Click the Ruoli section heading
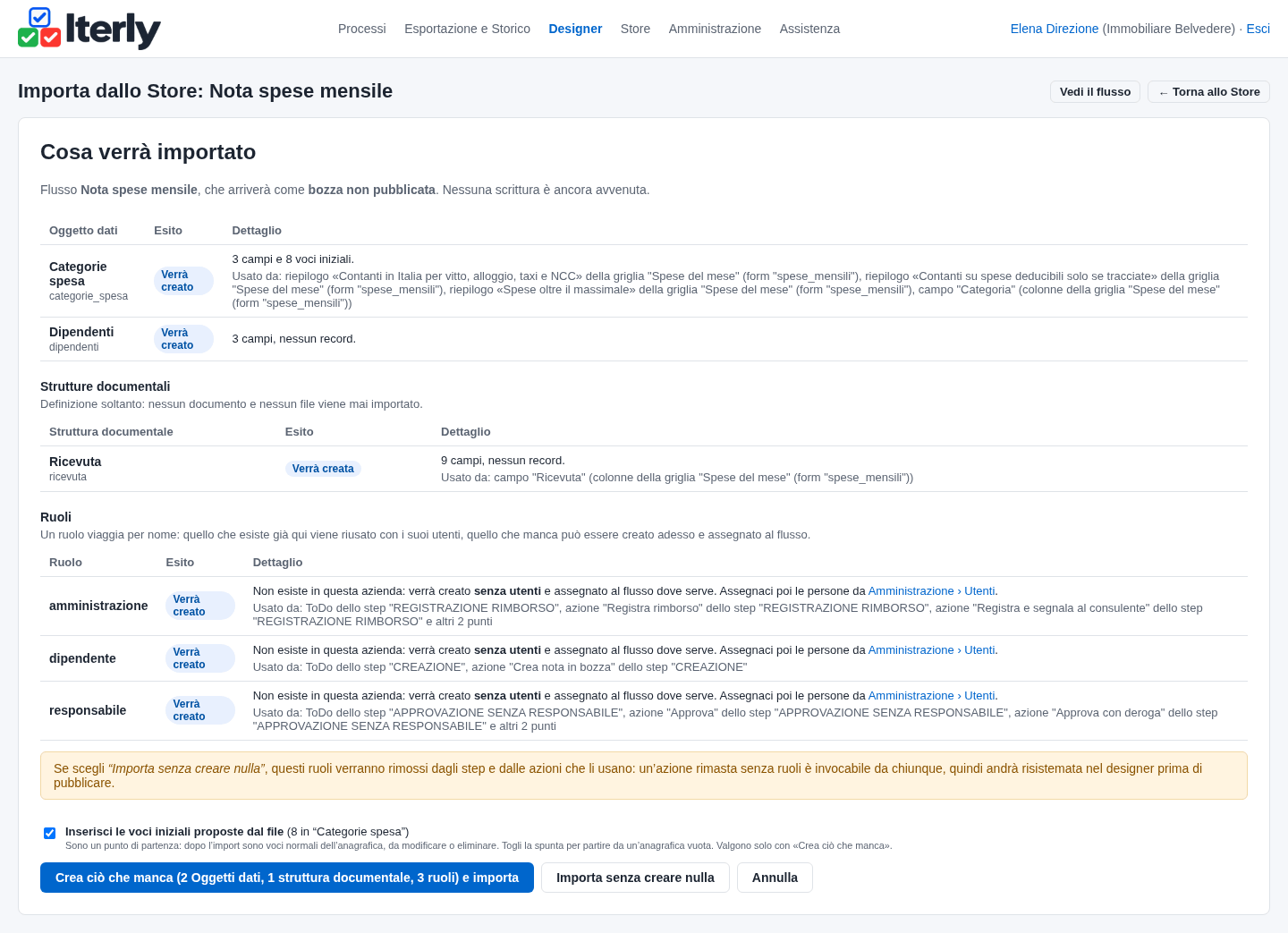Viewport: 1288px width, 933px height. pyautogui.click(x=55, y=517)
